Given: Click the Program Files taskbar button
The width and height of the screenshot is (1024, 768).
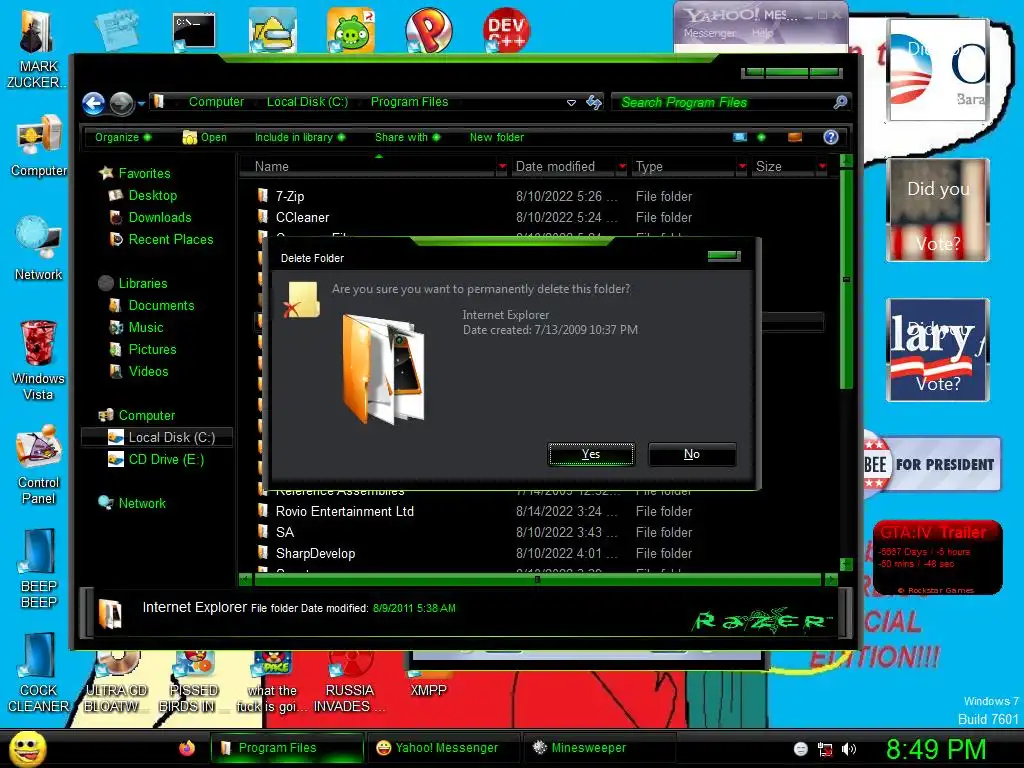Looking at the screenshot, I should point(287,748).
